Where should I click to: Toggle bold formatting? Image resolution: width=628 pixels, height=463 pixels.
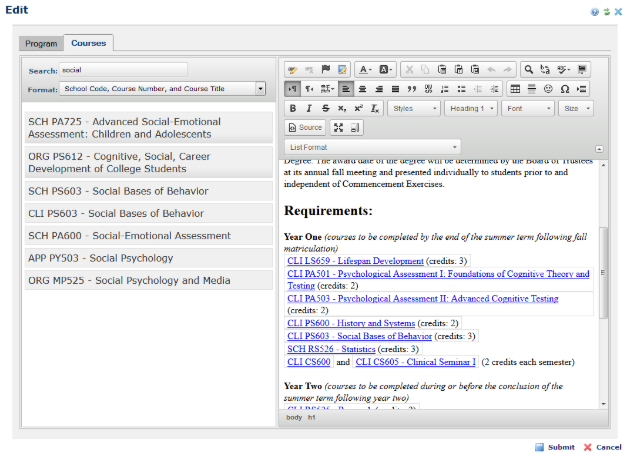pos(292,109)
